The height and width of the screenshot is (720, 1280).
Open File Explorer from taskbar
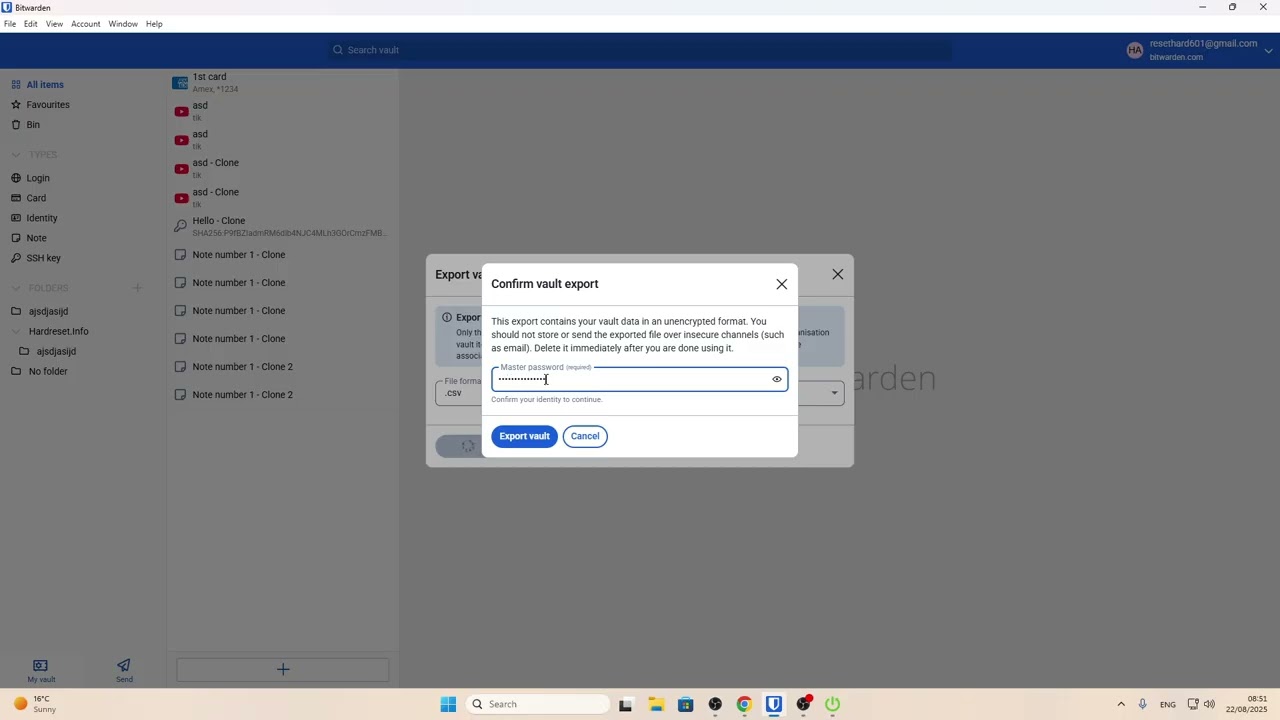pyautogui.click(x=656, y=704)
